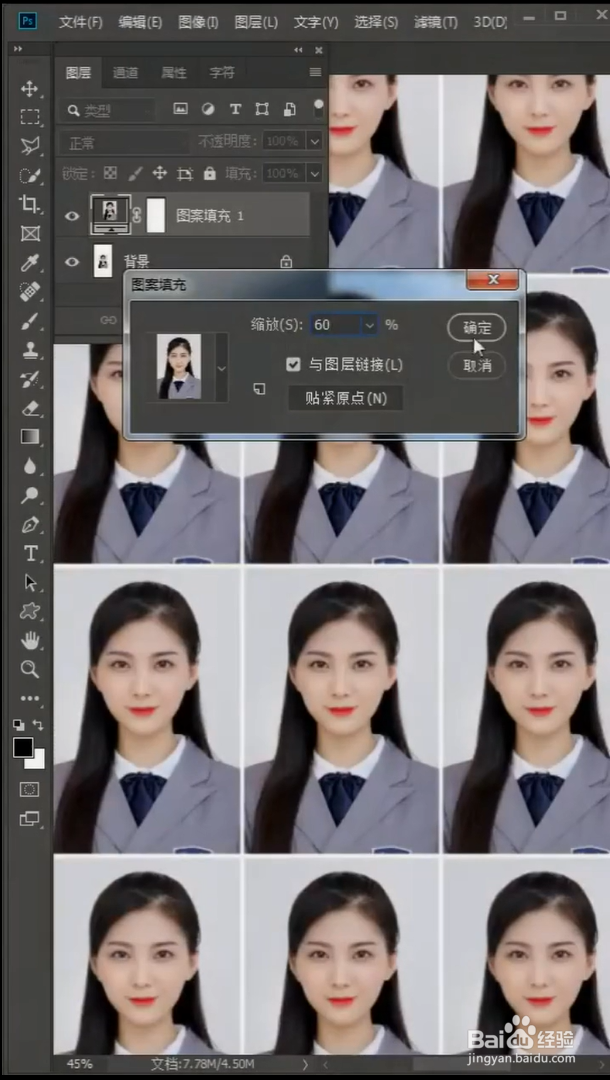This screenshot has height=1080, width=610.
Task: Open the 滤镜 menu
Action: click(436, 22)
